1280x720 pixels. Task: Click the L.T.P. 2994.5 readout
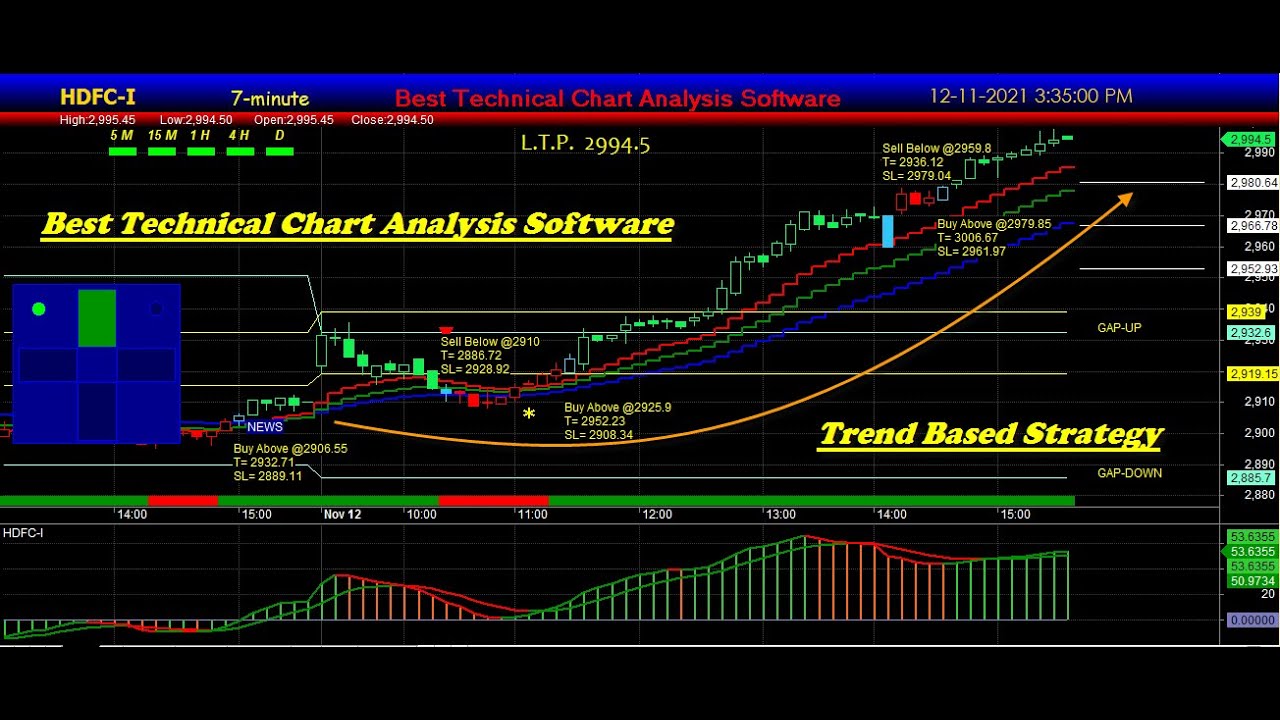(x=585, y=144)
